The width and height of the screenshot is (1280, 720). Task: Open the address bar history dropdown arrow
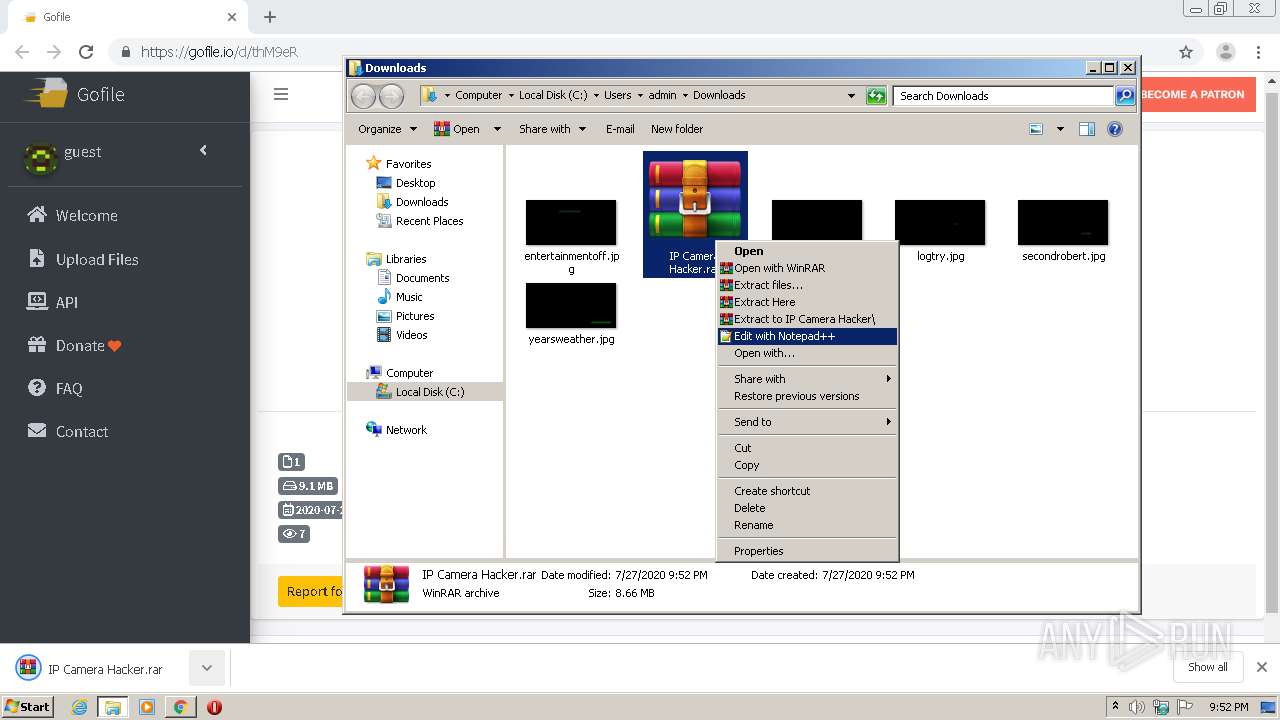click(851, 96)
